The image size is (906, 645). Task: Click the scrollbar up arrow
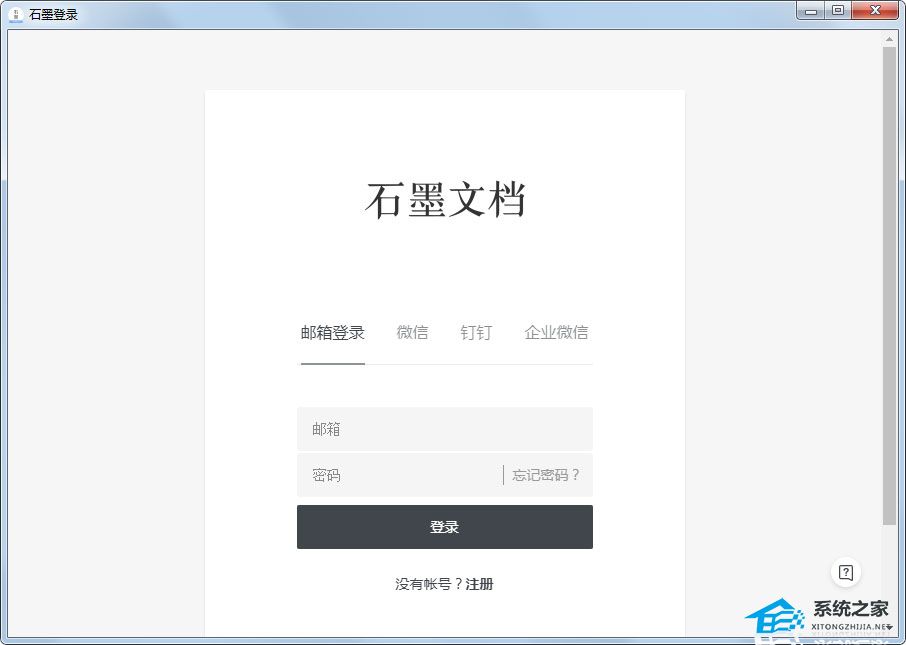pos(889,39)
